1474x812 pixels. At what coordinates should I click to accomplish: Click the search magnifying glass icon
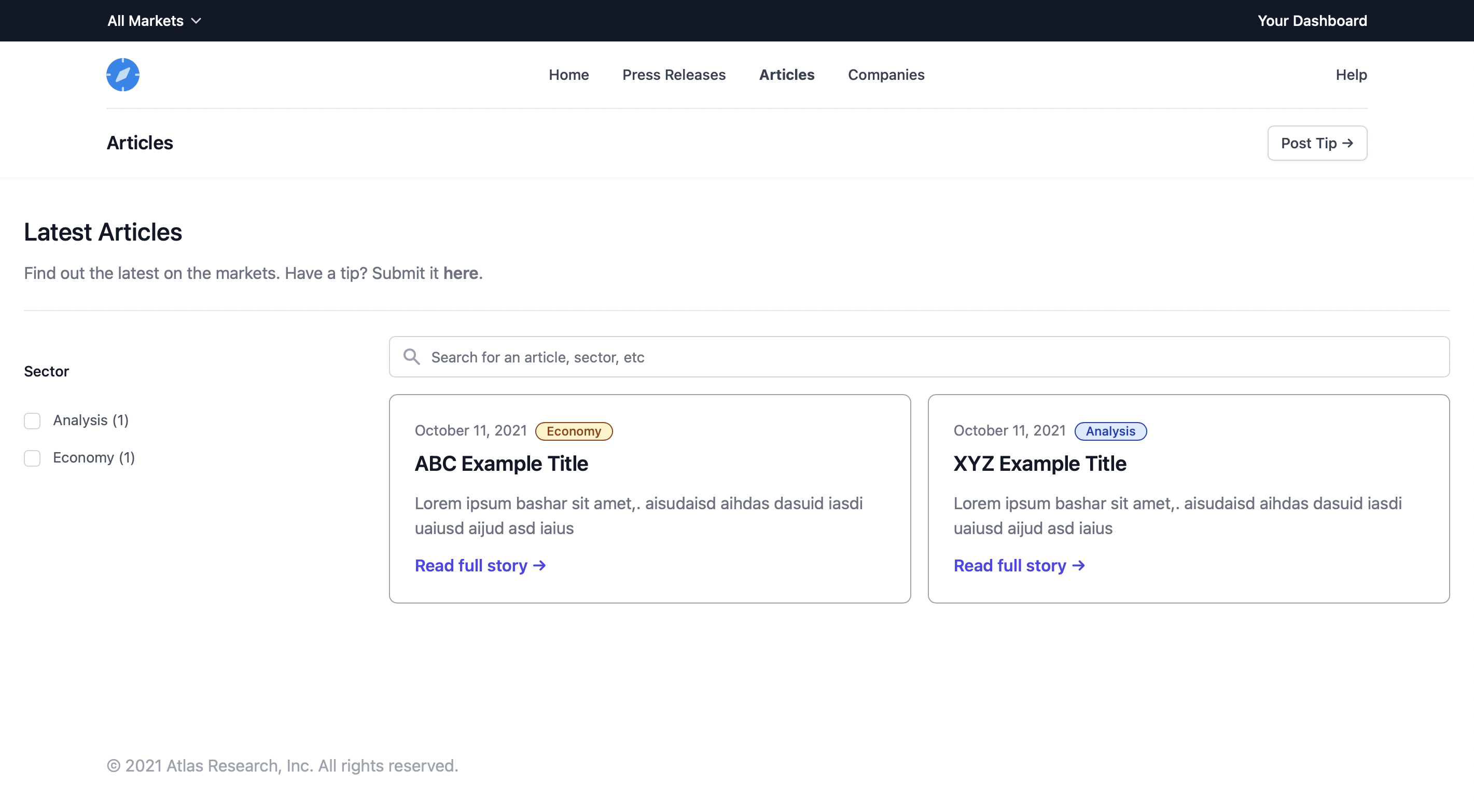point(411,356)
